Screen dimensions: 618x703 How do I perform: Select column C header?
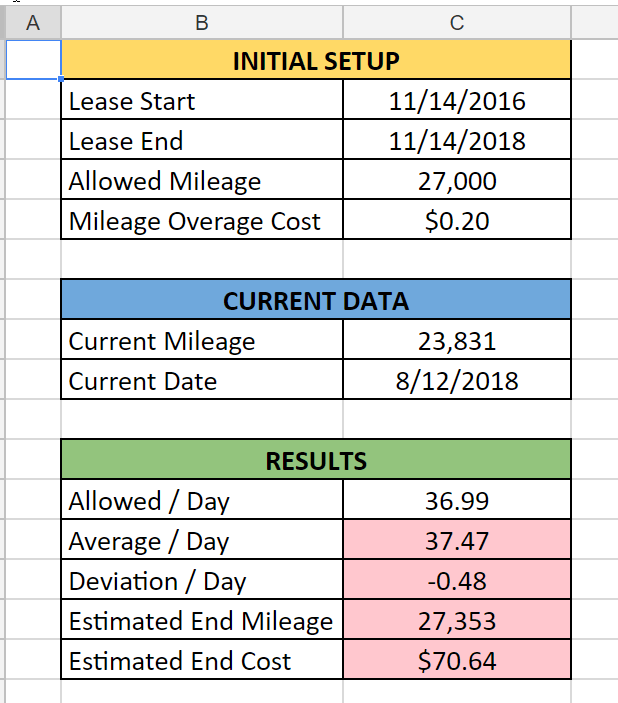(457, 22)
